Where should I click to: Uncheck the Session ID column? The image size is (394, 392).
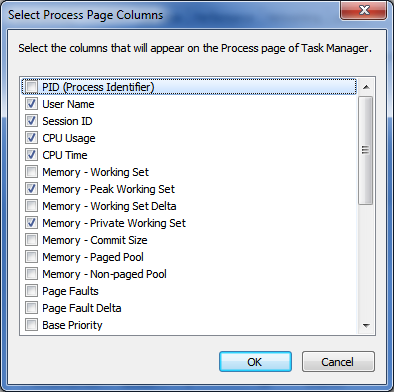point(31,121)
